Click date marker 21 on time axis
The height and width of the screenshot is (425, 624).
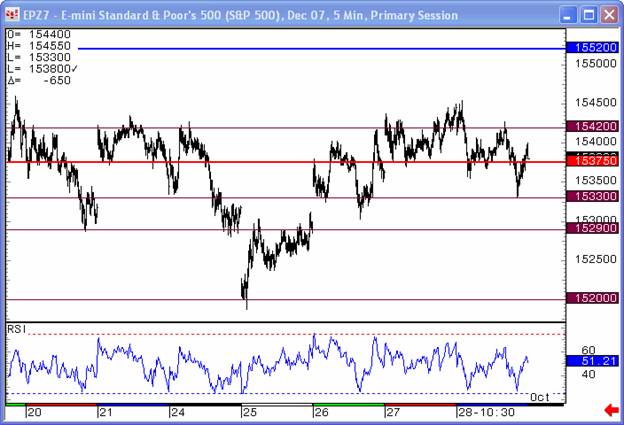(105, 412)
